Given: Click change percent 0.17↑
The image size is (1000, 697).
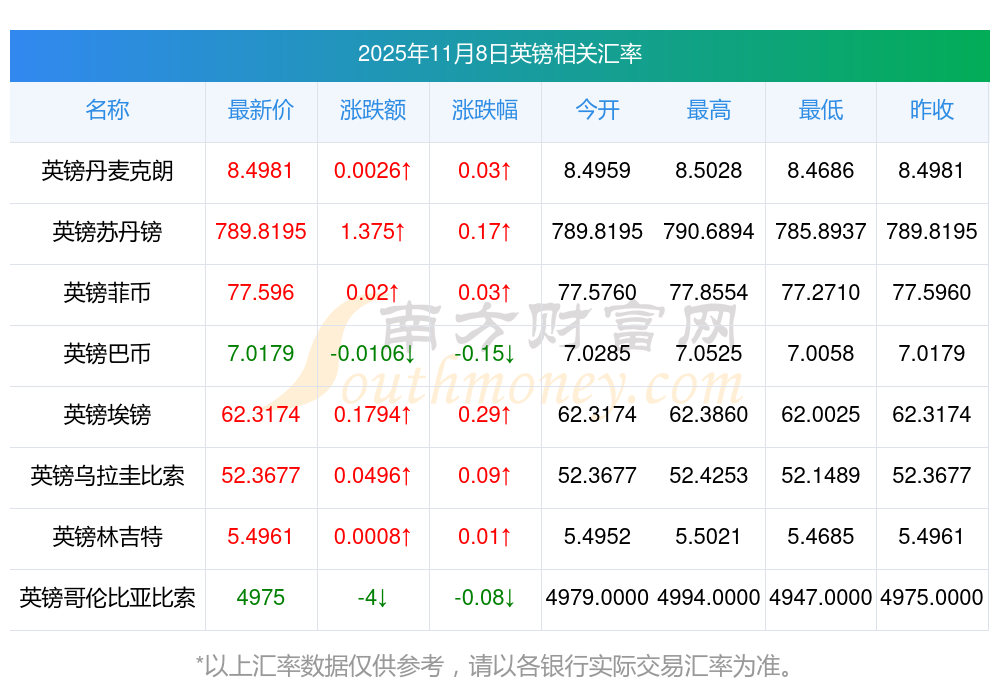Looking at the screenshot, I should (485, 231).
